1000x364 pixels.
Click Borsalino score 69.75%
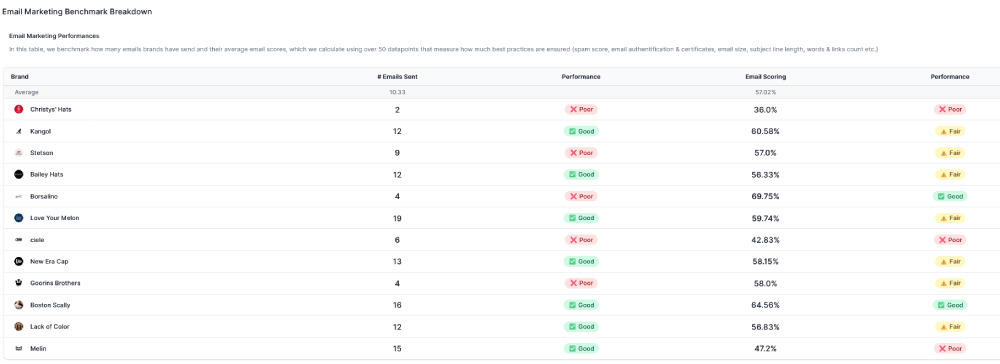tap(765, 196)
